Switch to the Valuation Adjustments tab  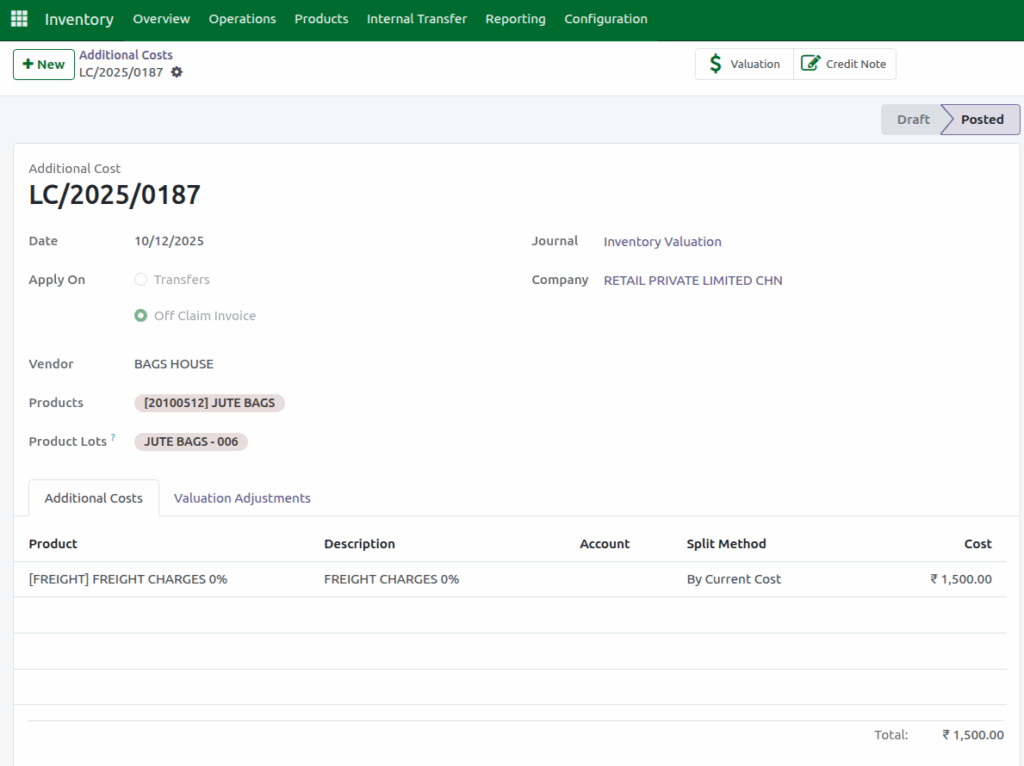[x=241, y=497]
